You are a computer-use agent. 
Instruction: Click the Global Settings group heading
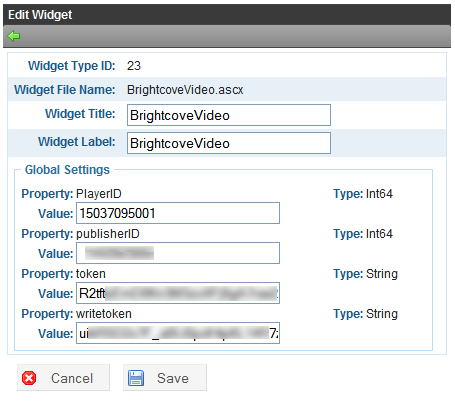67,170
